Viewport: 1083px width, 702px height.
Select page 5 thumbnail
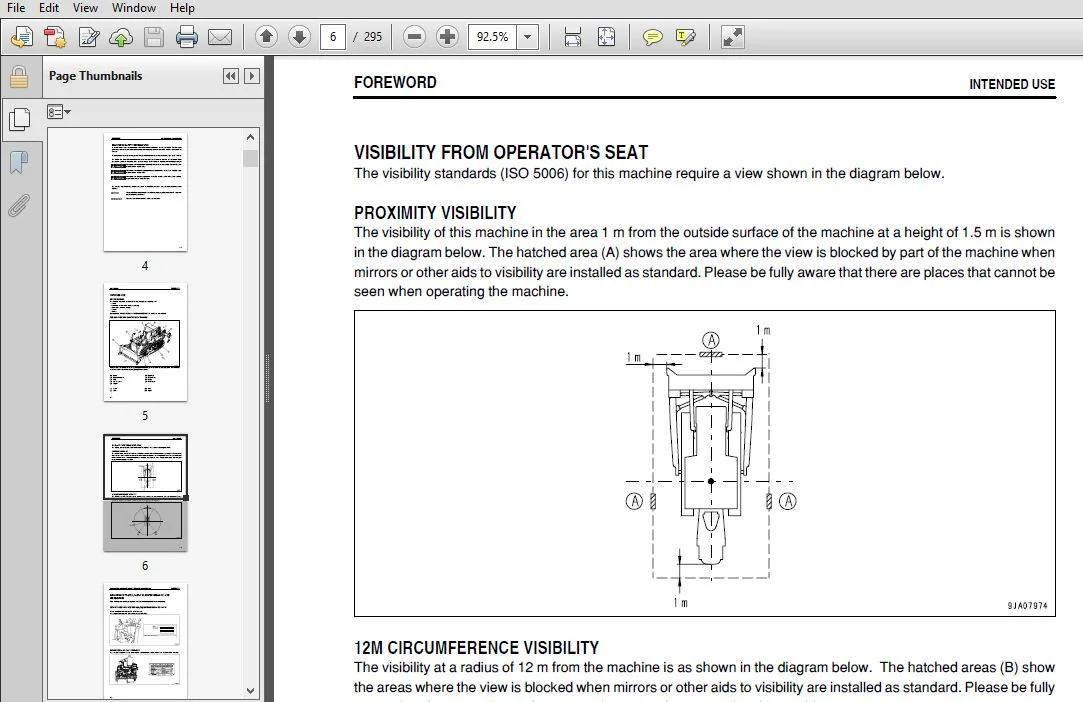[x=145, y=342]
